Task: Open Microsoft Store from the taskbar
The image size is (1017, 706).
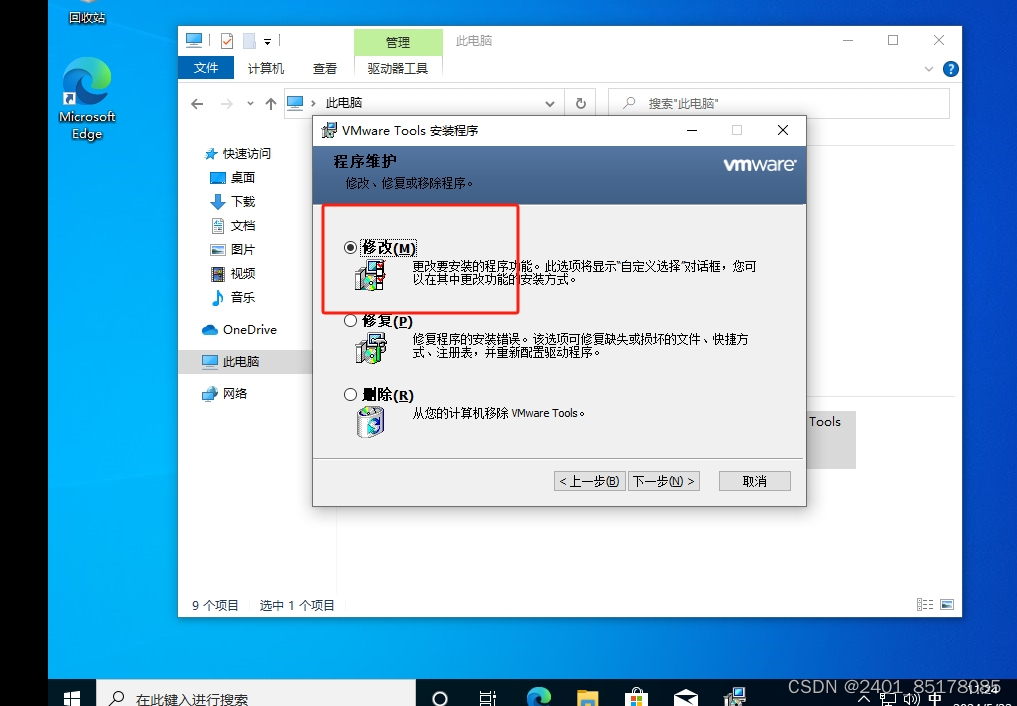Action: pyautogui.click(x=636, y=698)
